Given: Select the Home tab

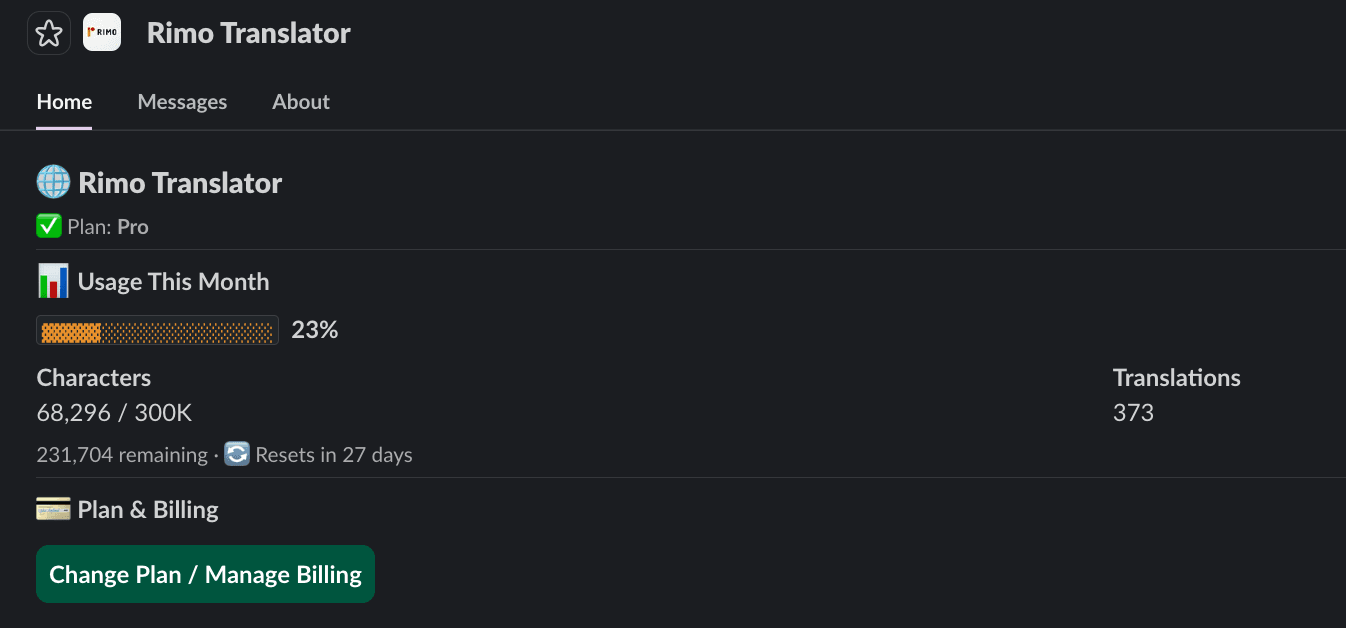Looking at the screenshot, I should click(x=64, y=101).
